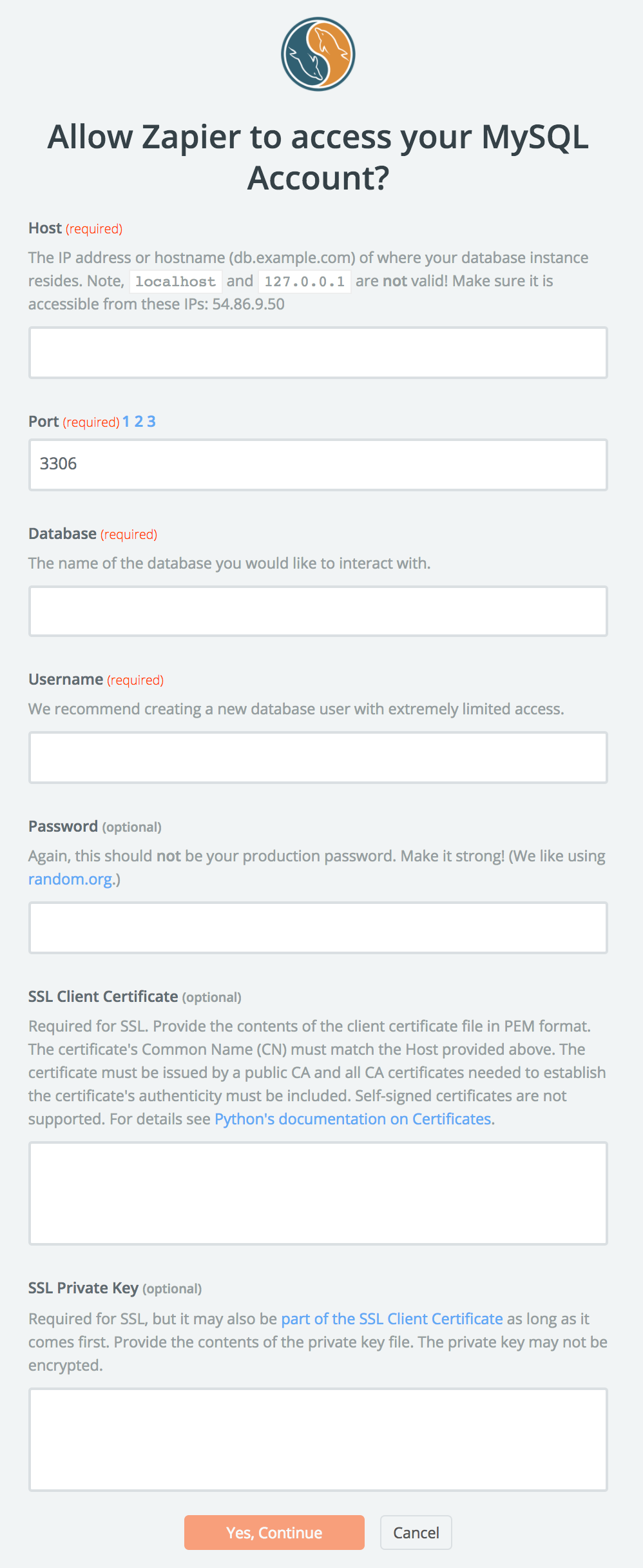
Task: Open Port footnote link 2
Action: pos(139,422)
